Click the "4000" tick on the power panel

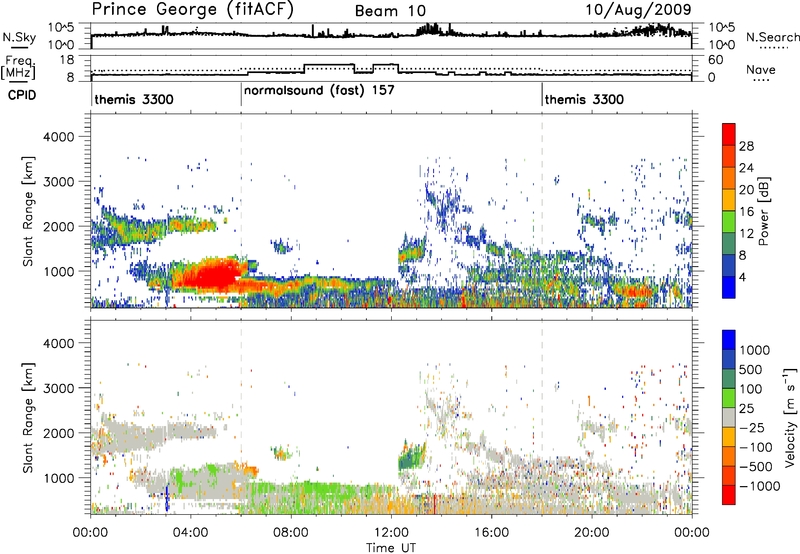(59, 137)
